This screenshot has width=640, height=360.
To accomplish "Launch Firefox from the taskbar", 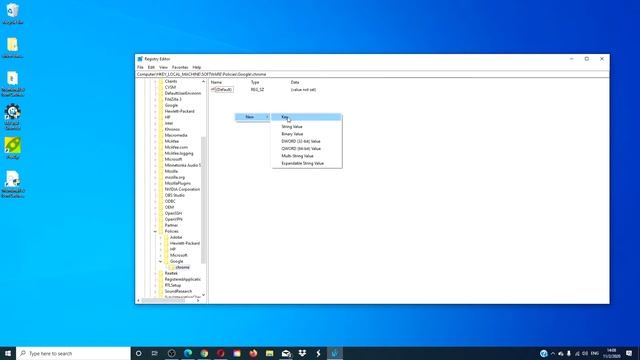I will 253,353.
